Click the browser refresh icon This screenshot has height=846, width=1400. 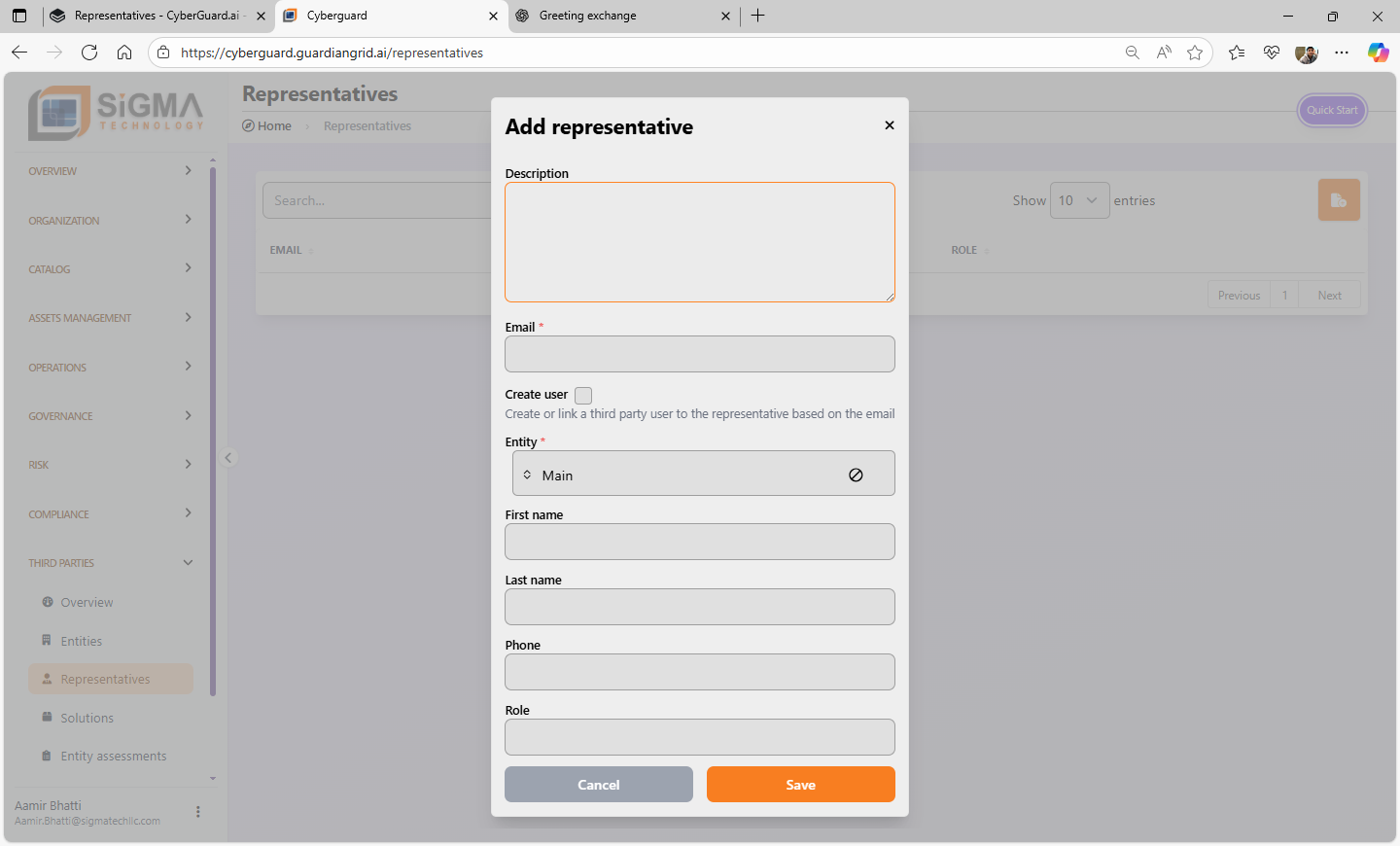click(x=89, y=53)
